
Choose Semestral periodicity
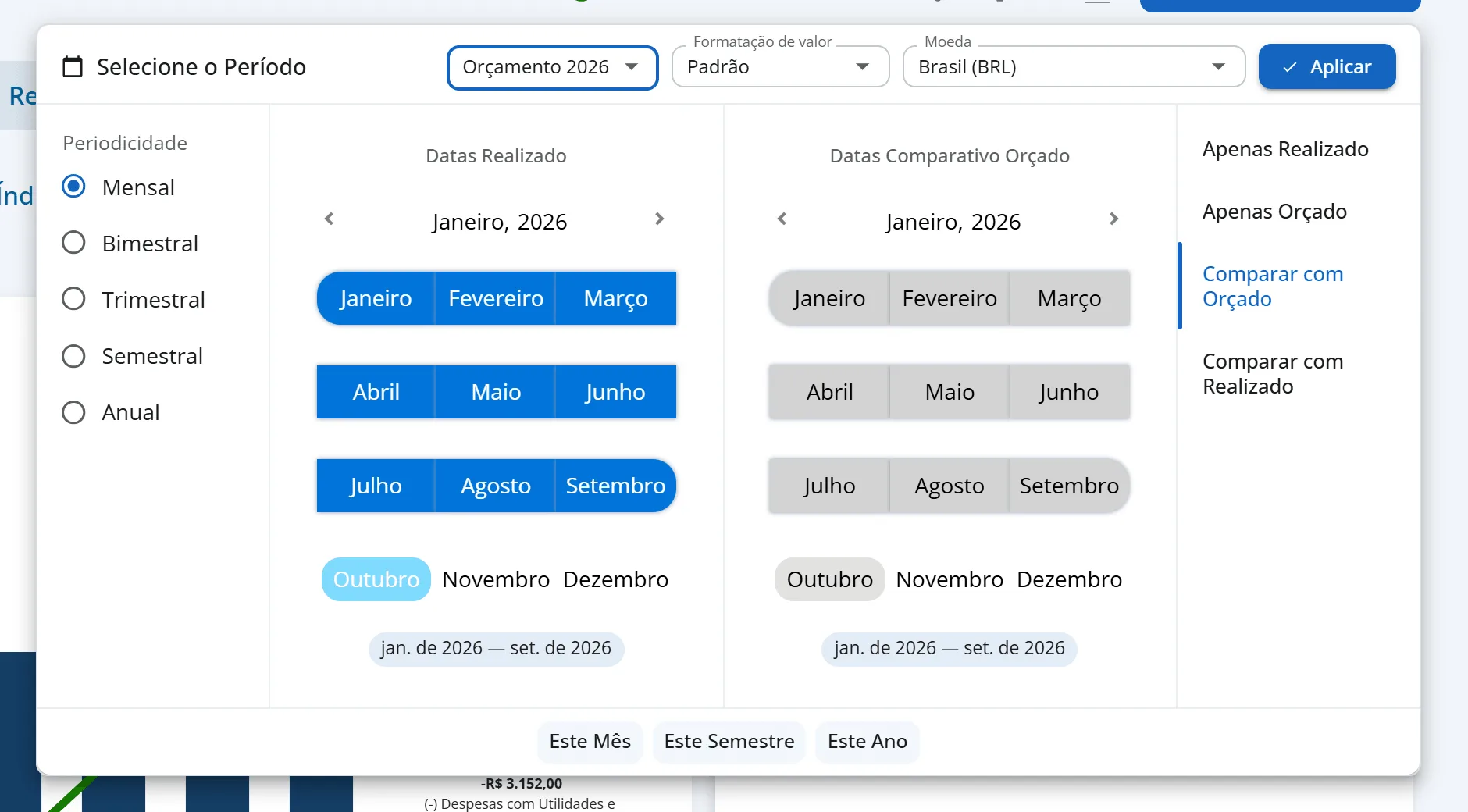(x=73, y=355)
